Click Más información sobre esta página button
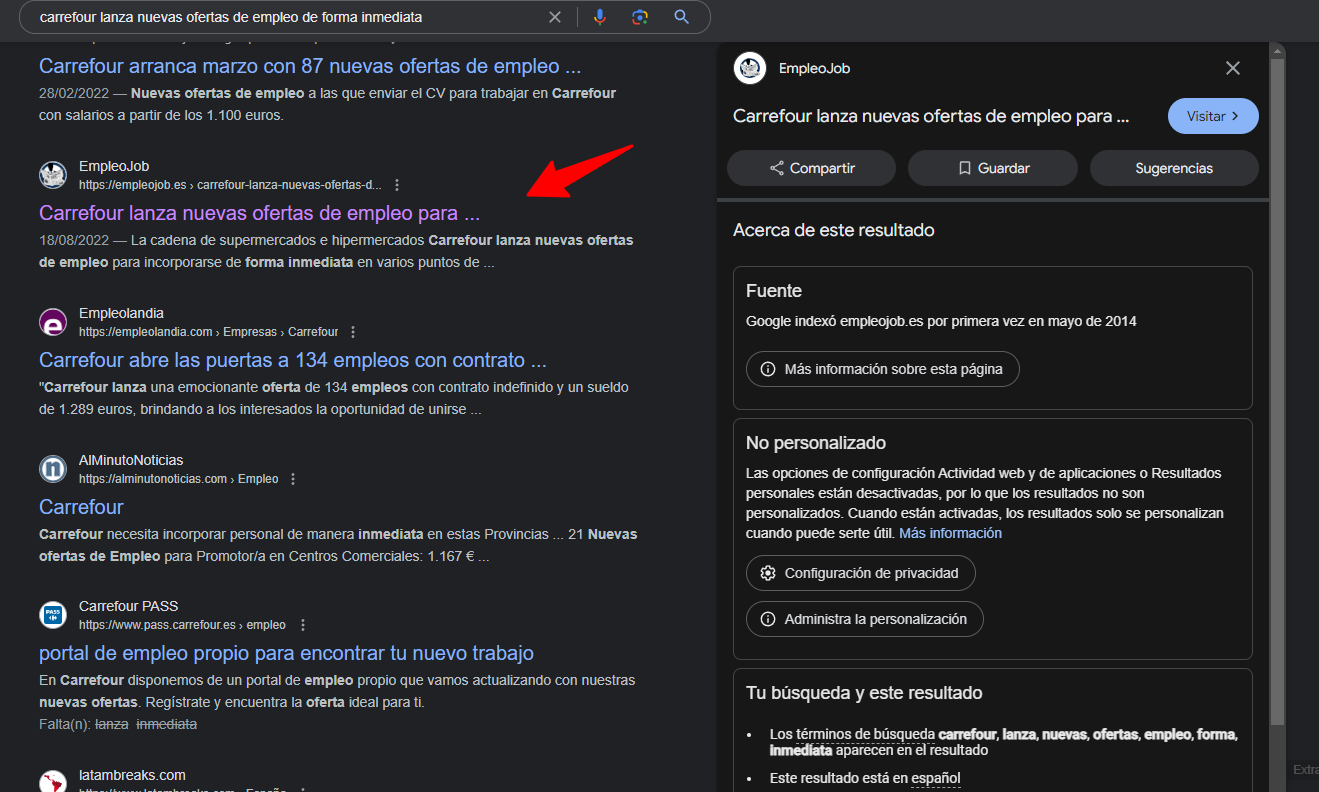1319x792 pixels. [882, 369]
